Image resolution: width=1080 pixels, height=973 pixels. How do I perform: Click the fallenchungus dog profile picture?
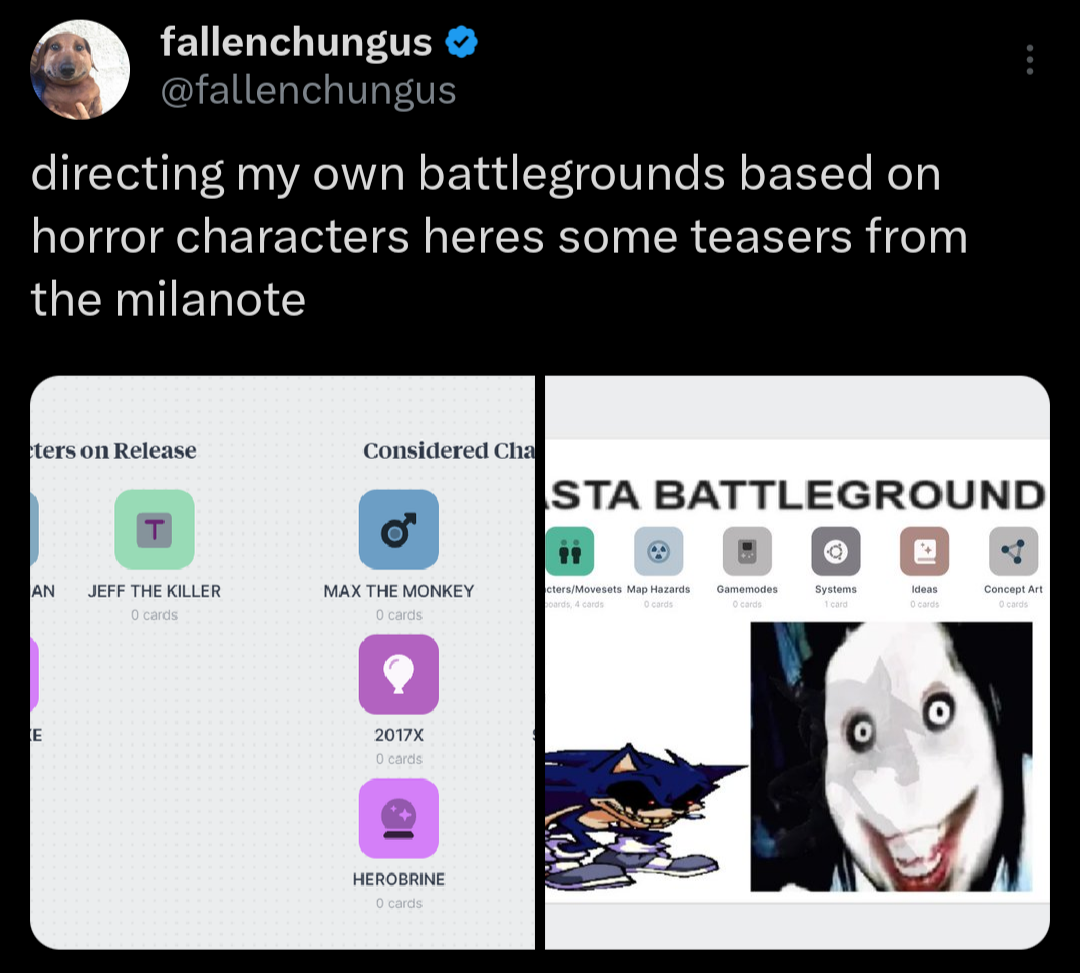coord(80,69)
